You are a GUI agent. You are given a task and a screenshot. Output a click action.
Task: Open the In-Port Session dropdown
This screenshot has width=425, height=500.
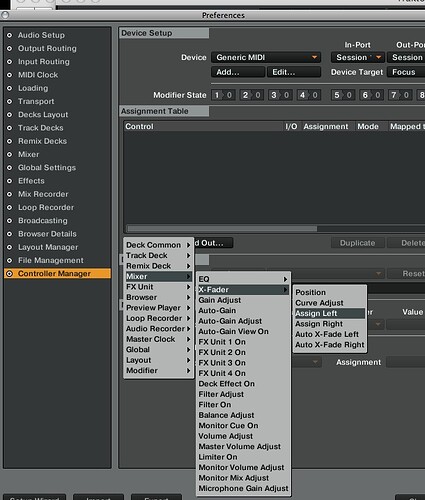(x=358, y=57)
